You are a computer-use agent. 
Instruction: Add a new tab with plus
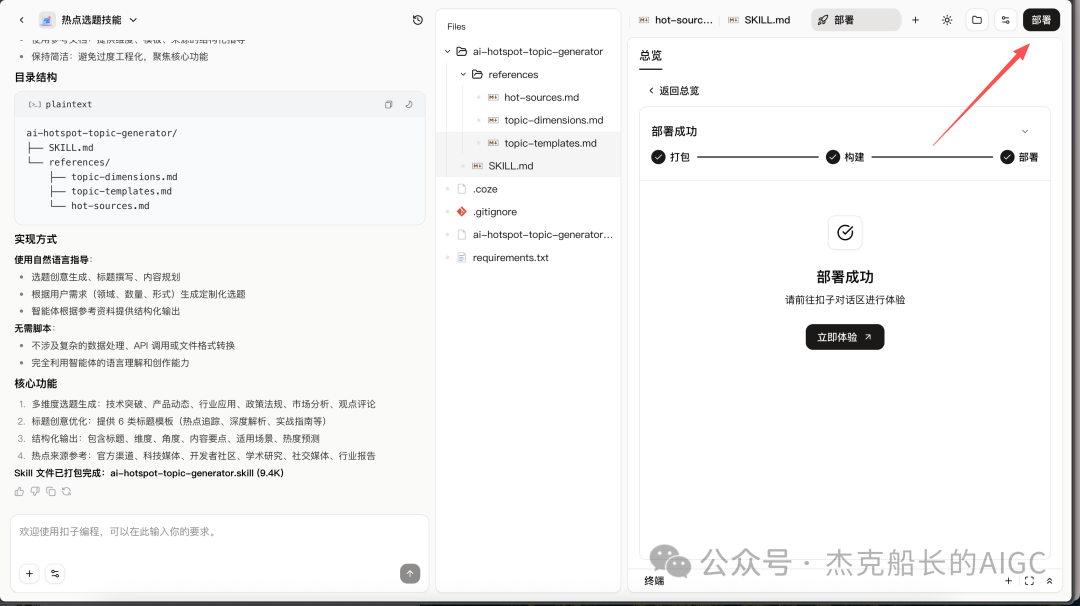tap(915, 20)
